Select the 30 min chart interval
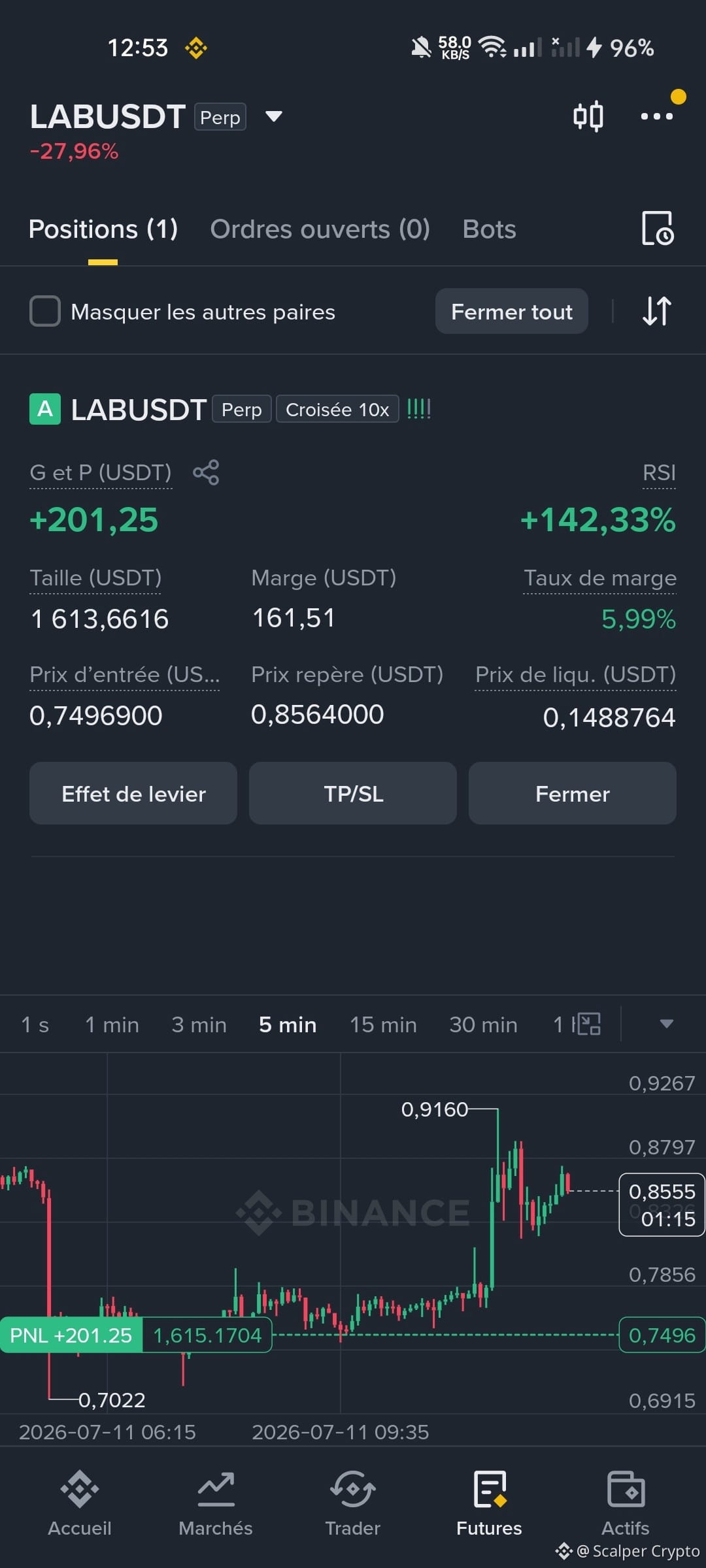 click(483, 1024)
